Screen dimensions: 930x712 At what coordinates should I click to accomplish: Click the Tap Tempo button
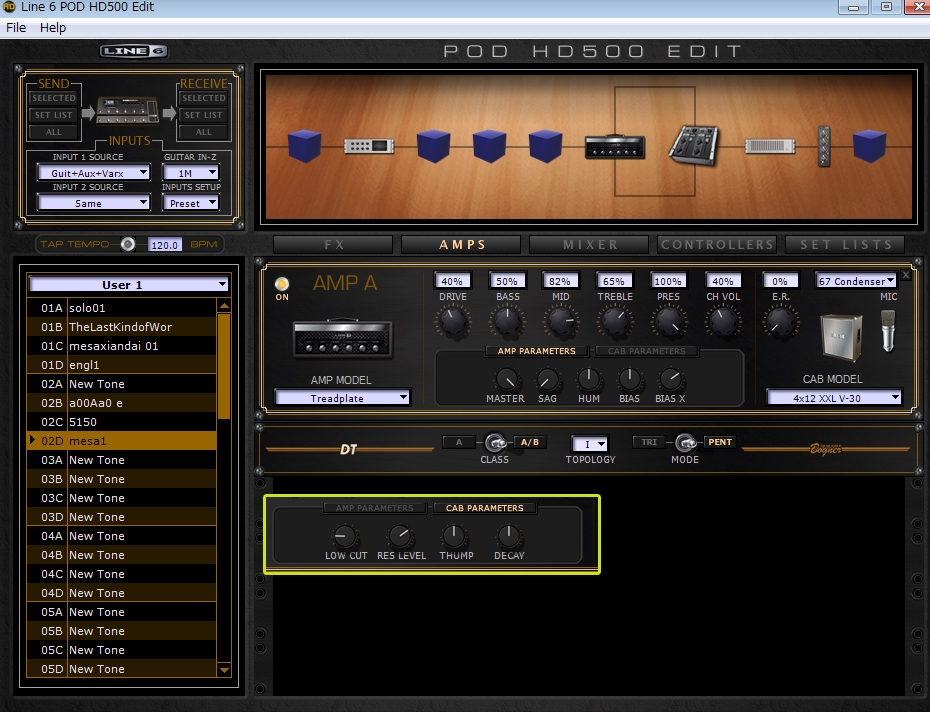[128, 244]
